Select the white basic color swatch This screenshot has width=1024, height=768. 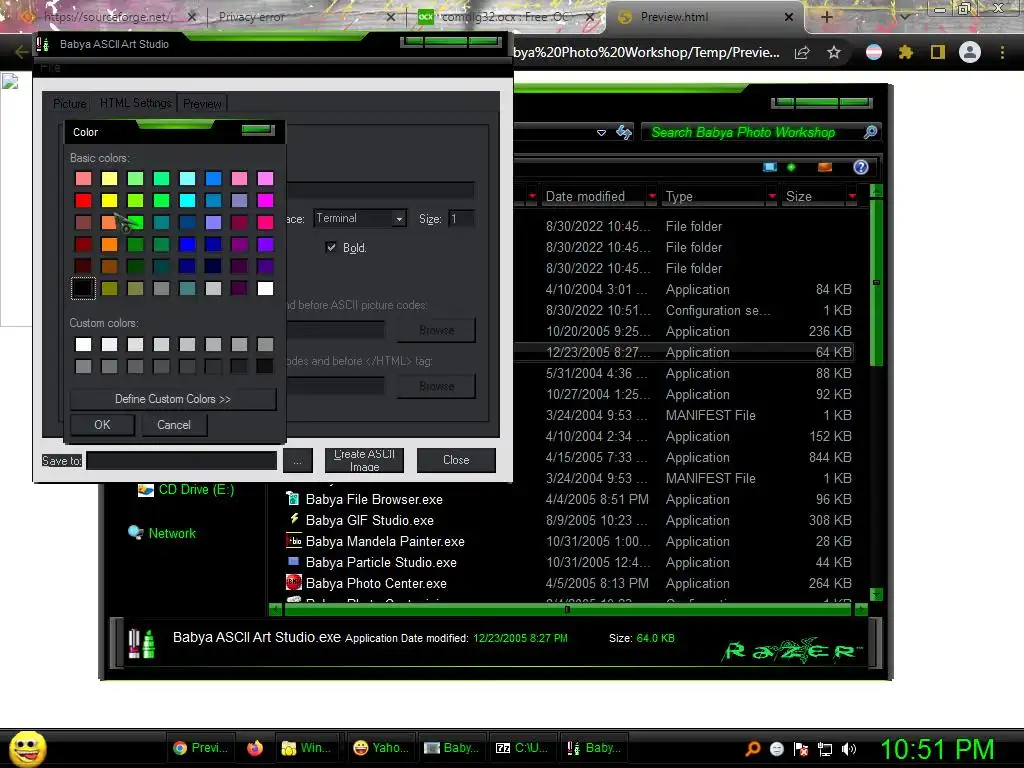(x=265, y=288)
